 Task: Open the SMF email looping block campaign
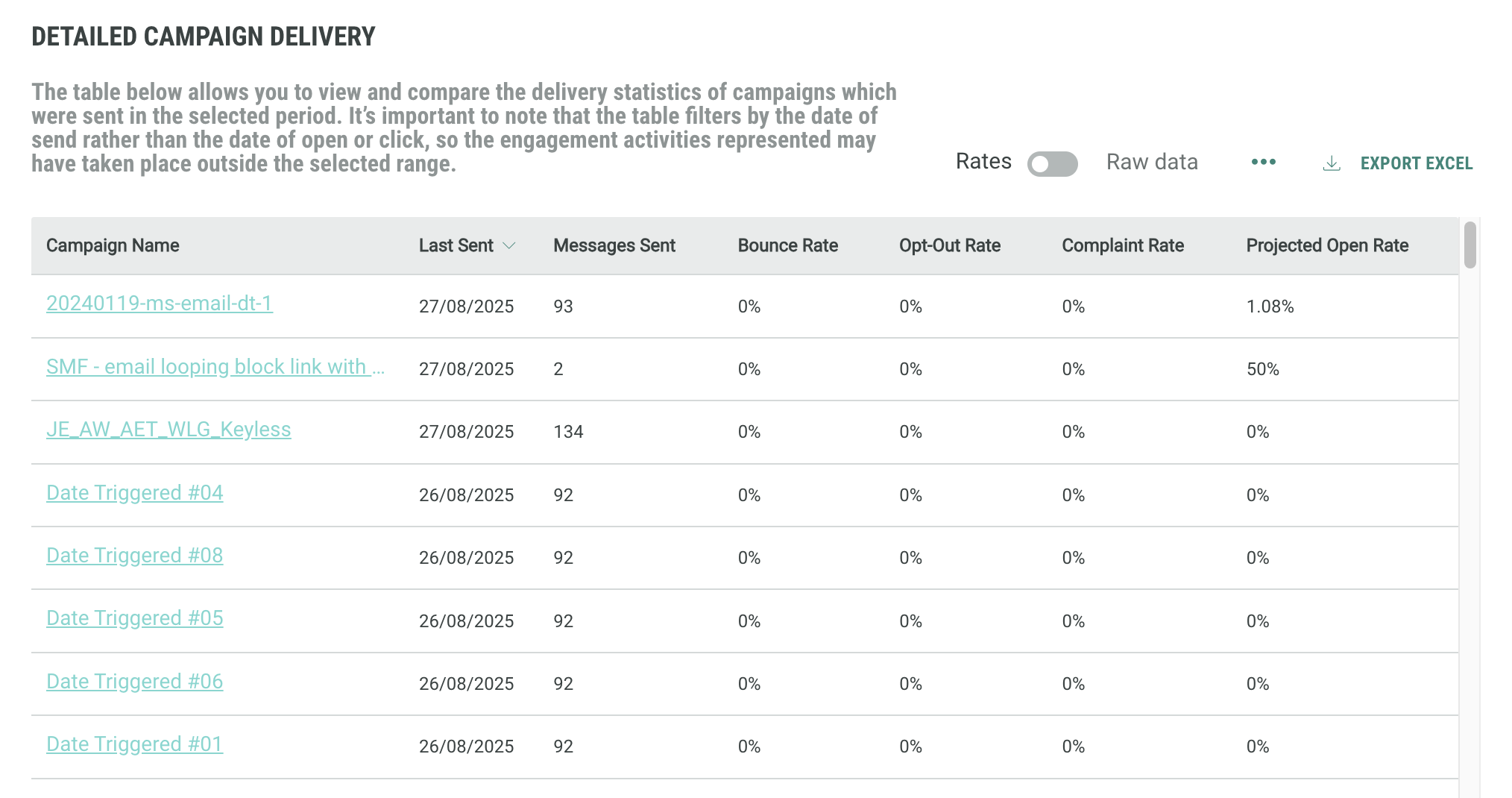tap(215, 367)
